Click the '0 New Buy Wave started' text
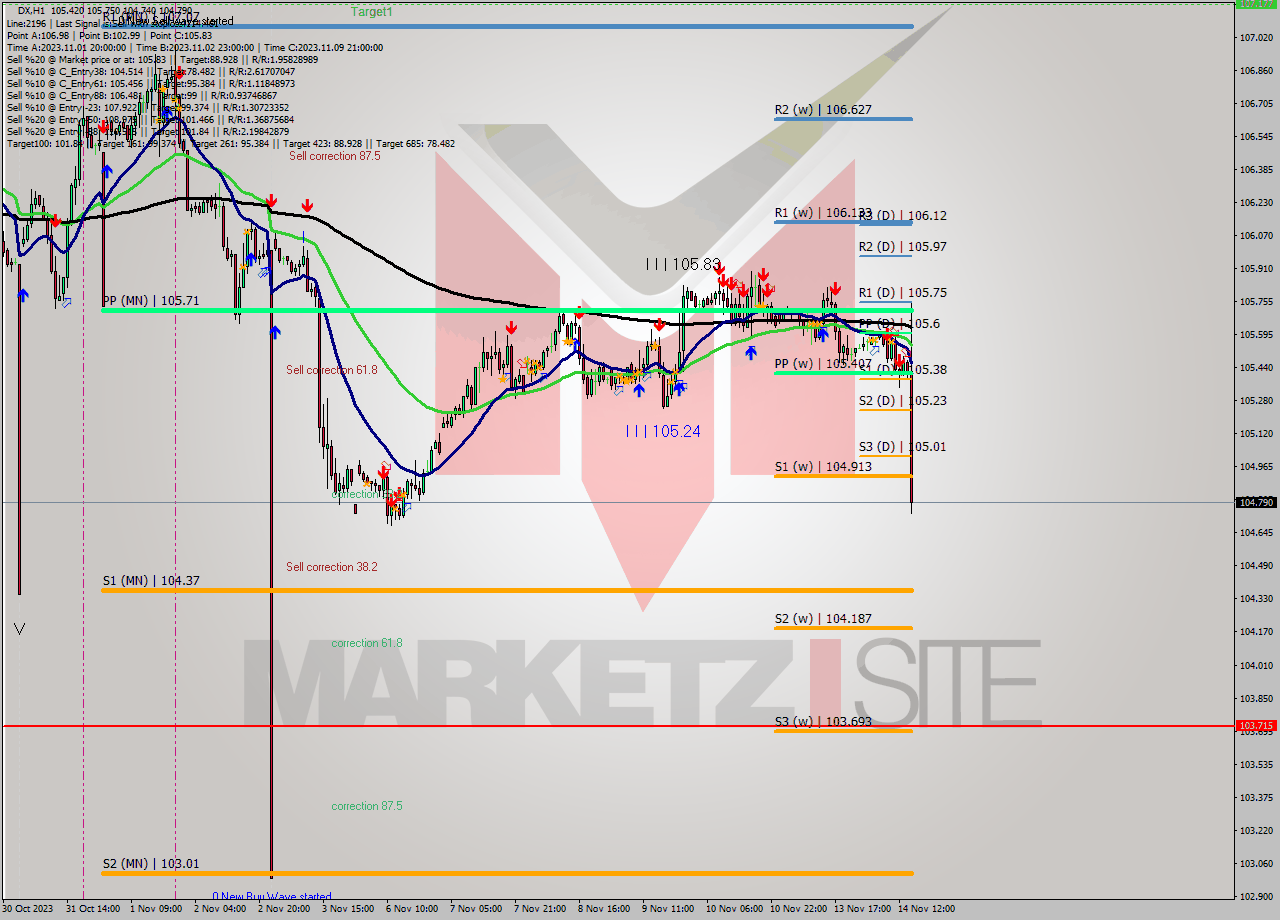Image resolution: width=1280 pixels, height=920 pixels. pos(272,897)
